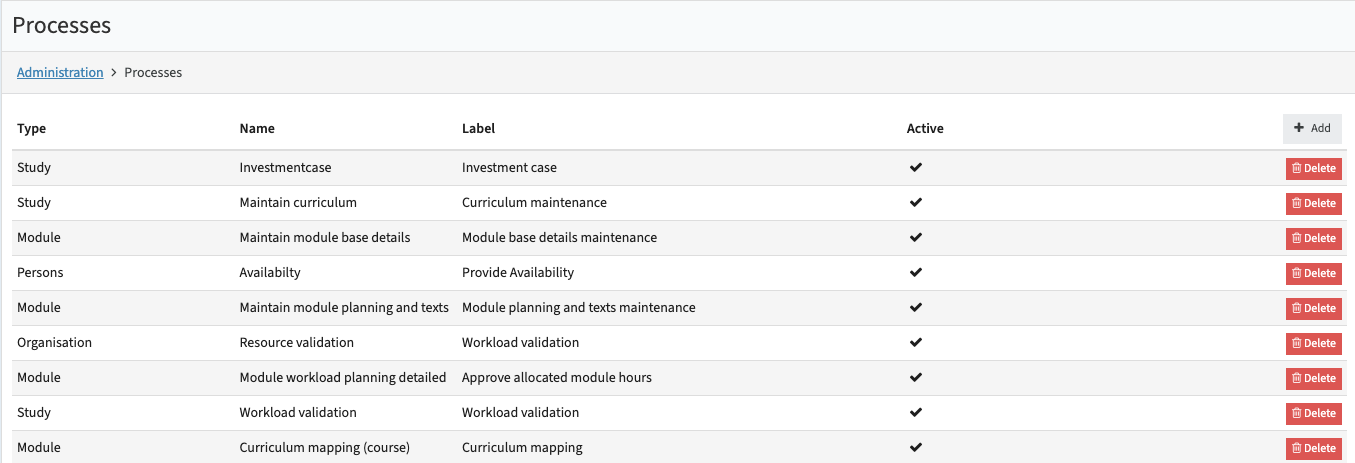Click the Name column header
Image resolution: width=1355 pixels, height=463 pixels.
coord(257,129)
